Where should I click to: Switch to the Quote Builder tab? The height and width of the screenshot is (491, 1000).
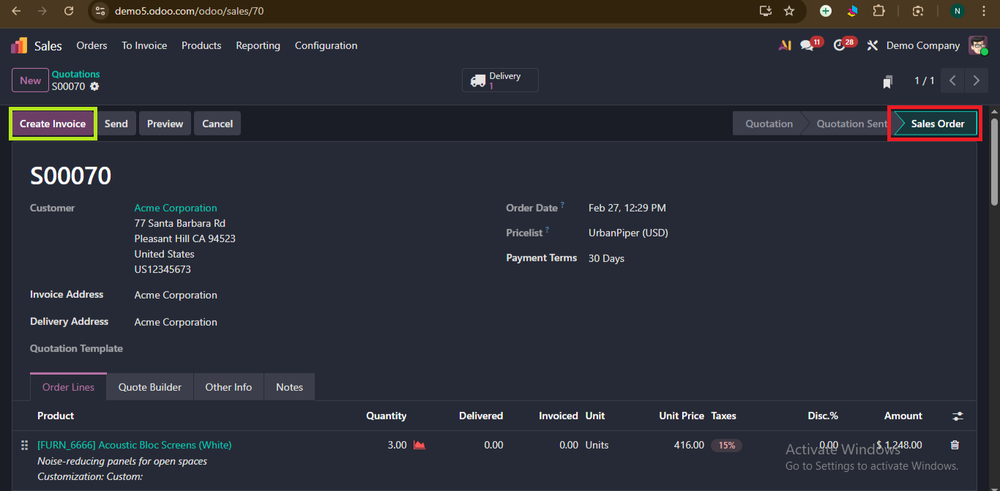pos(150,387)
